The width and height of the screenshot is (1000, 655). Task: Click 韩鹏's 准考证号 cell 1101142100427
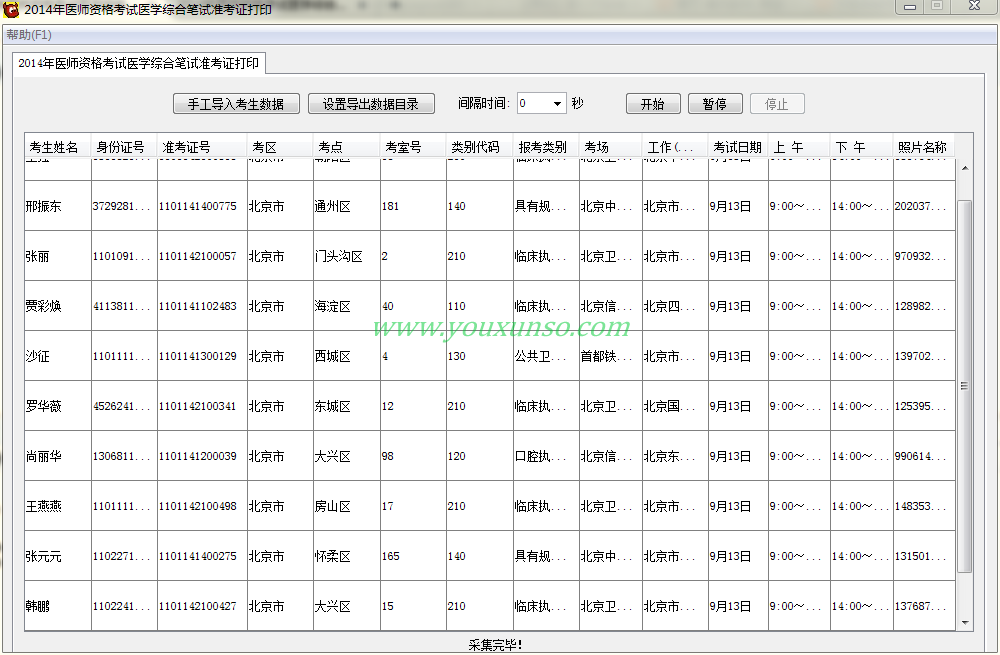point(198,606)
